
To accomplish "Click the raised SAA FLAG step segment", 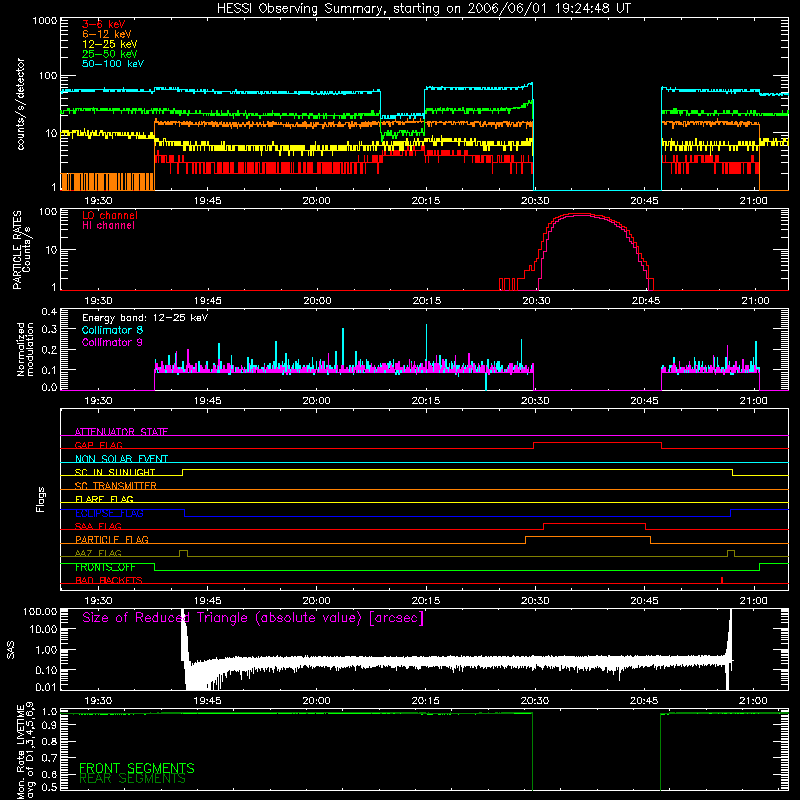I will pos(594,524).
